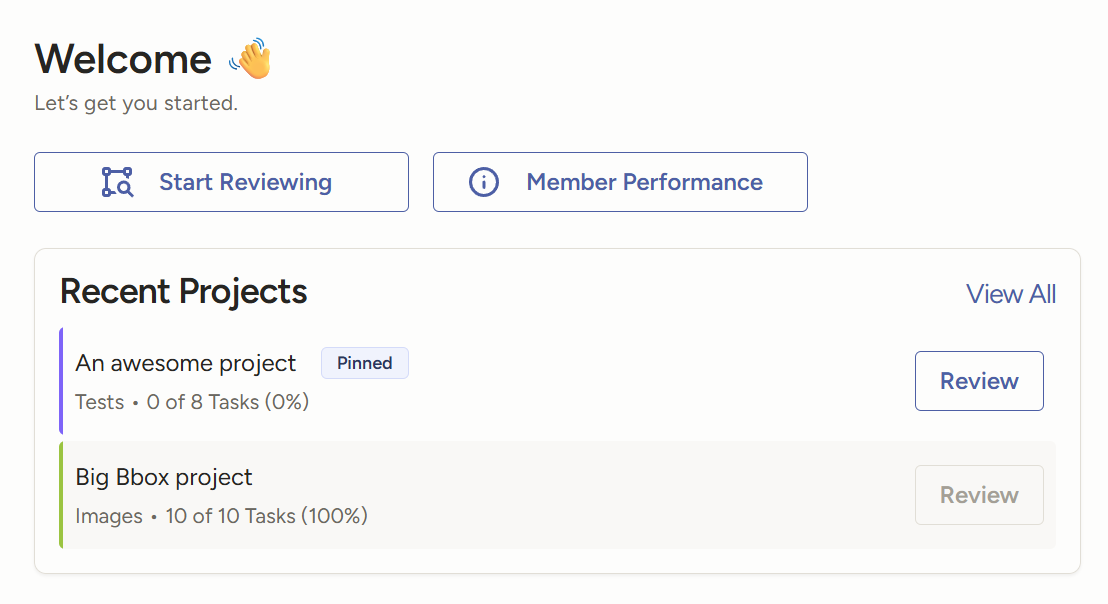Click the Images dataset label
This screenshot has width=1108, height=604.
click(109, 516)
